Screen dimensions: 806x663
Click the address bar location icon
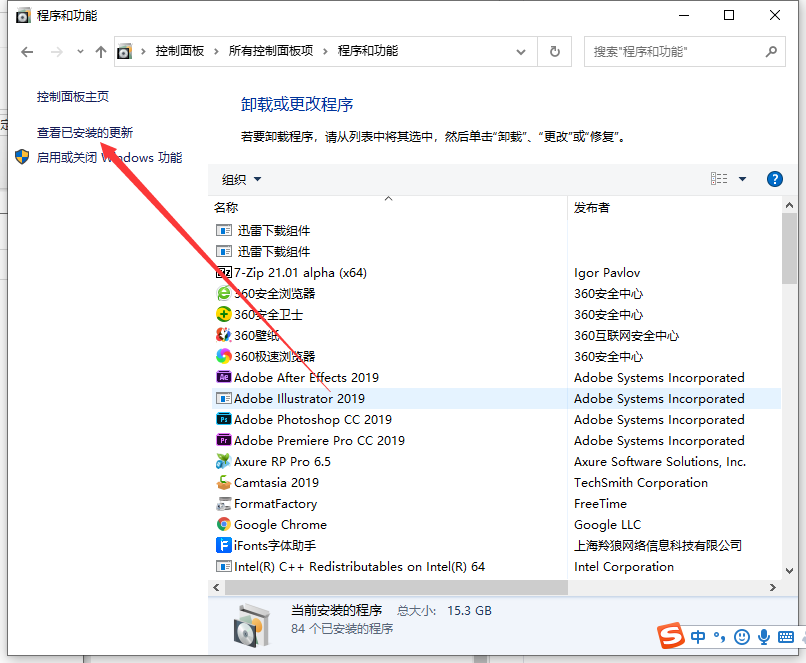tap(124, 51)
